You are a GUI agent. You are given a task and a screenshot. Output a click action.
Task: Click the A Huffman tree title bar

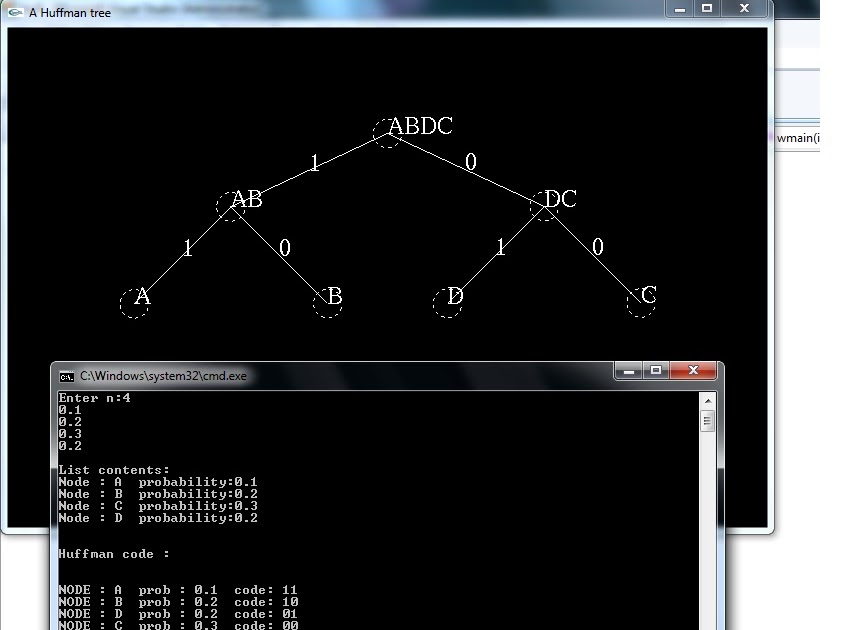pos(300,12)
